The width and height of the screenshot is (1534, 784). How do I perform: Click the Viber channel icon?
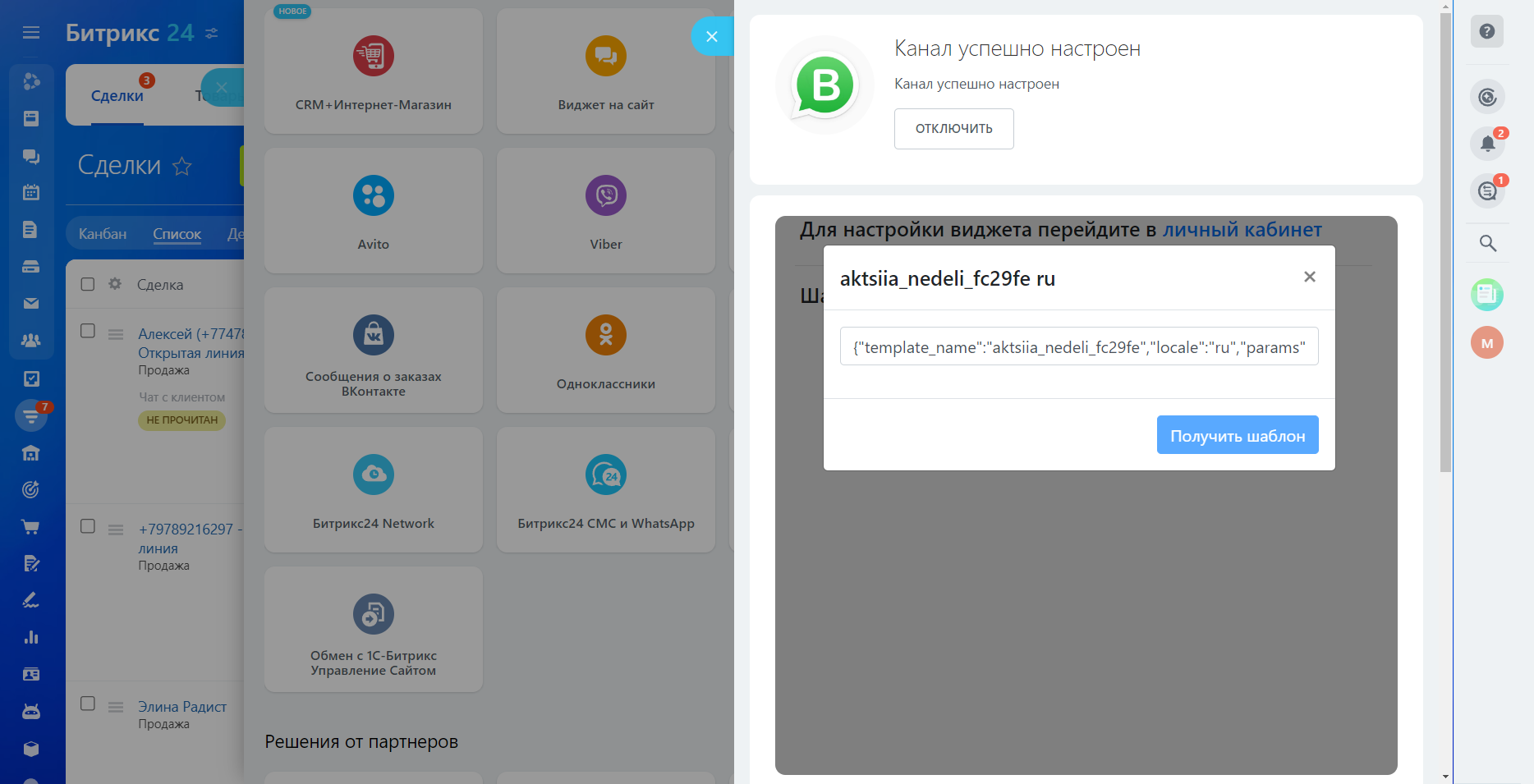click(605, 196)
